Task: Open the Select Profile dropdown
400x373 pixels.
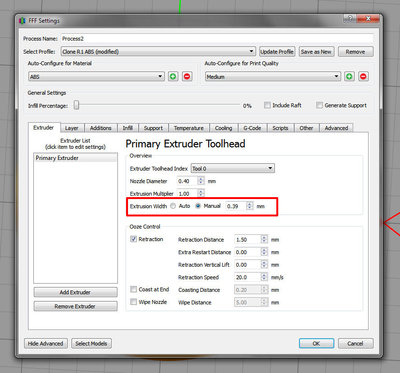Action: coord(158,52)
